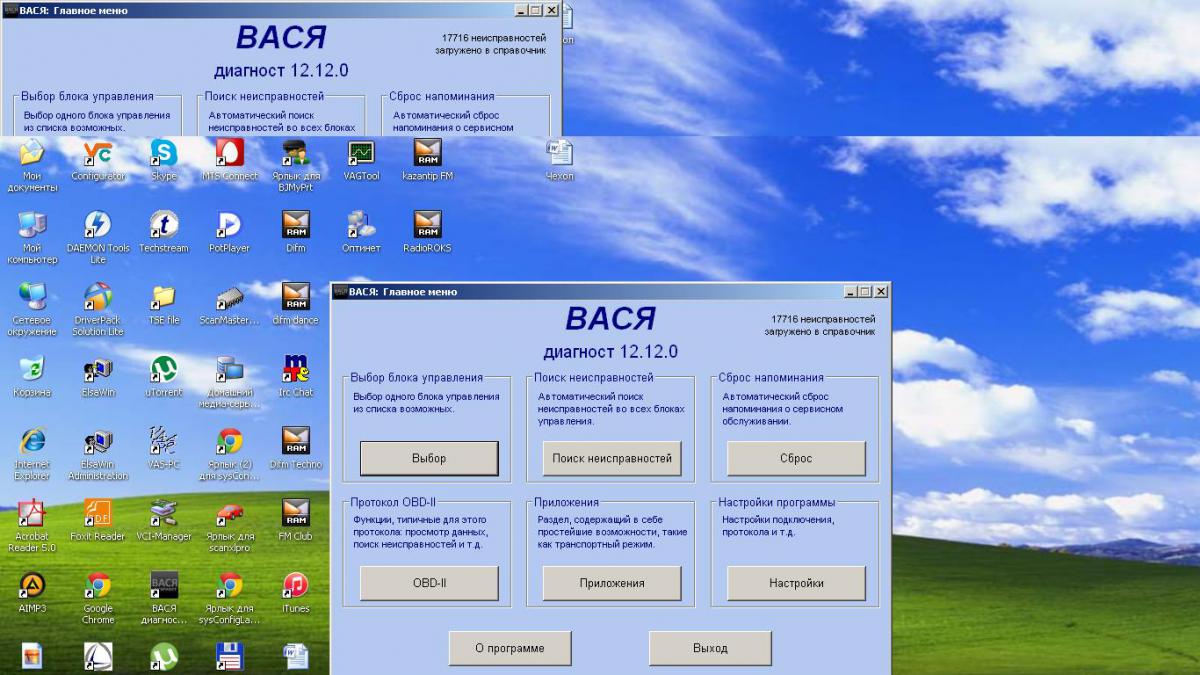Click the Сброс service reminder button
The image size is (1200, 675).
796,458
